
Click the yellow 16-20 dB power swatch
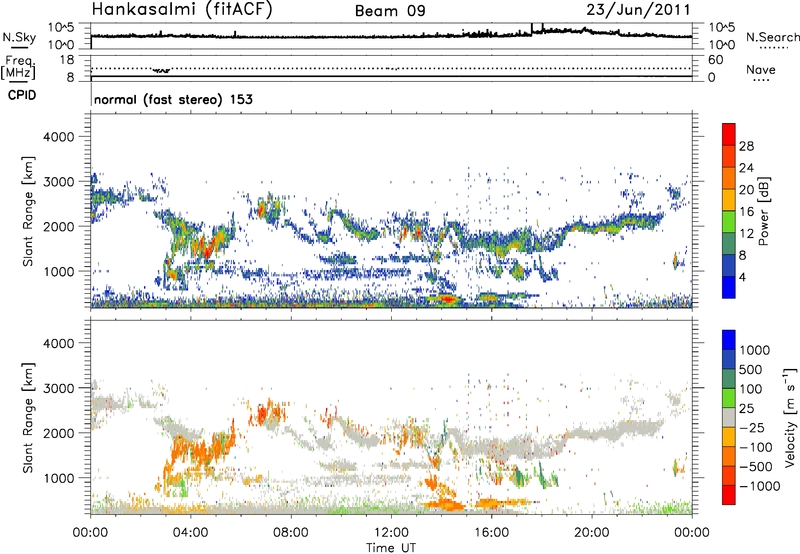click(729, 199)
